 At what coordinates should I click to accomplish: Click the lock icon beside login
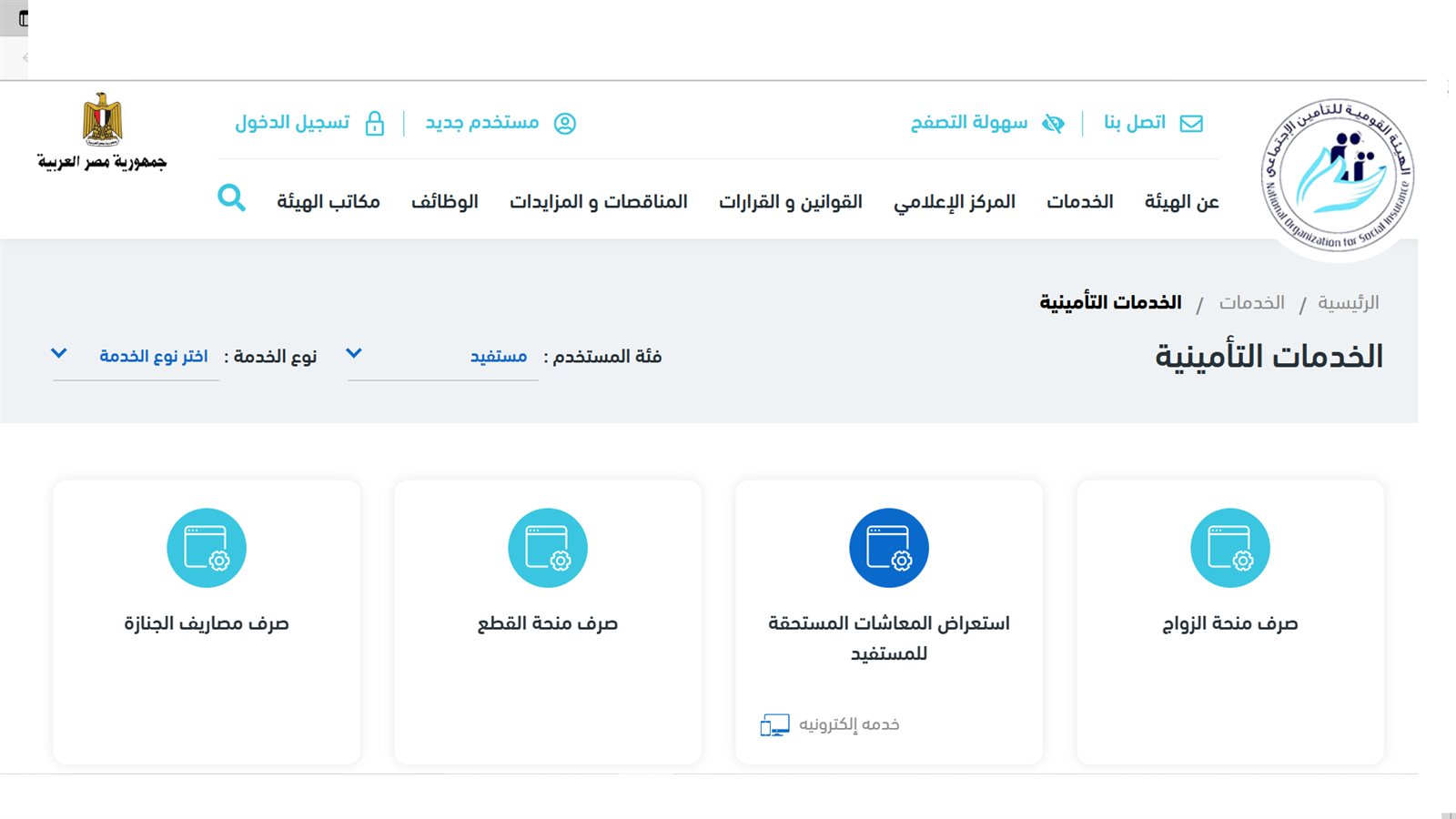click(375, 122)
